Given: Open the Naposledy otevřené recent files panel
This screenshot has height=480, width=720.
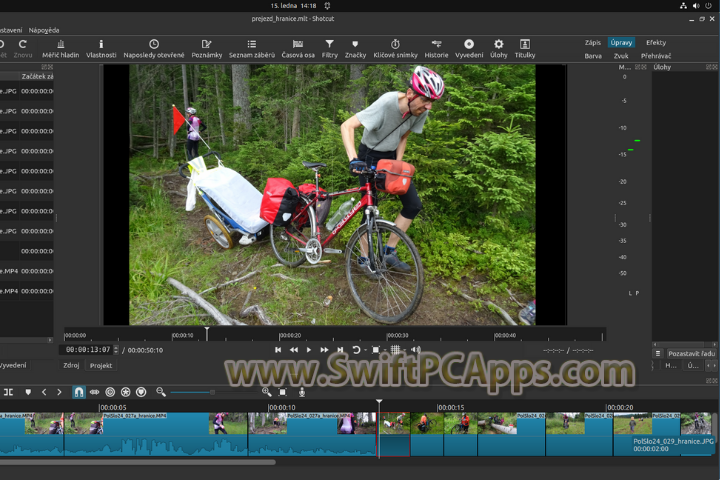Looking at the screenshot, I should click(154, 49).
